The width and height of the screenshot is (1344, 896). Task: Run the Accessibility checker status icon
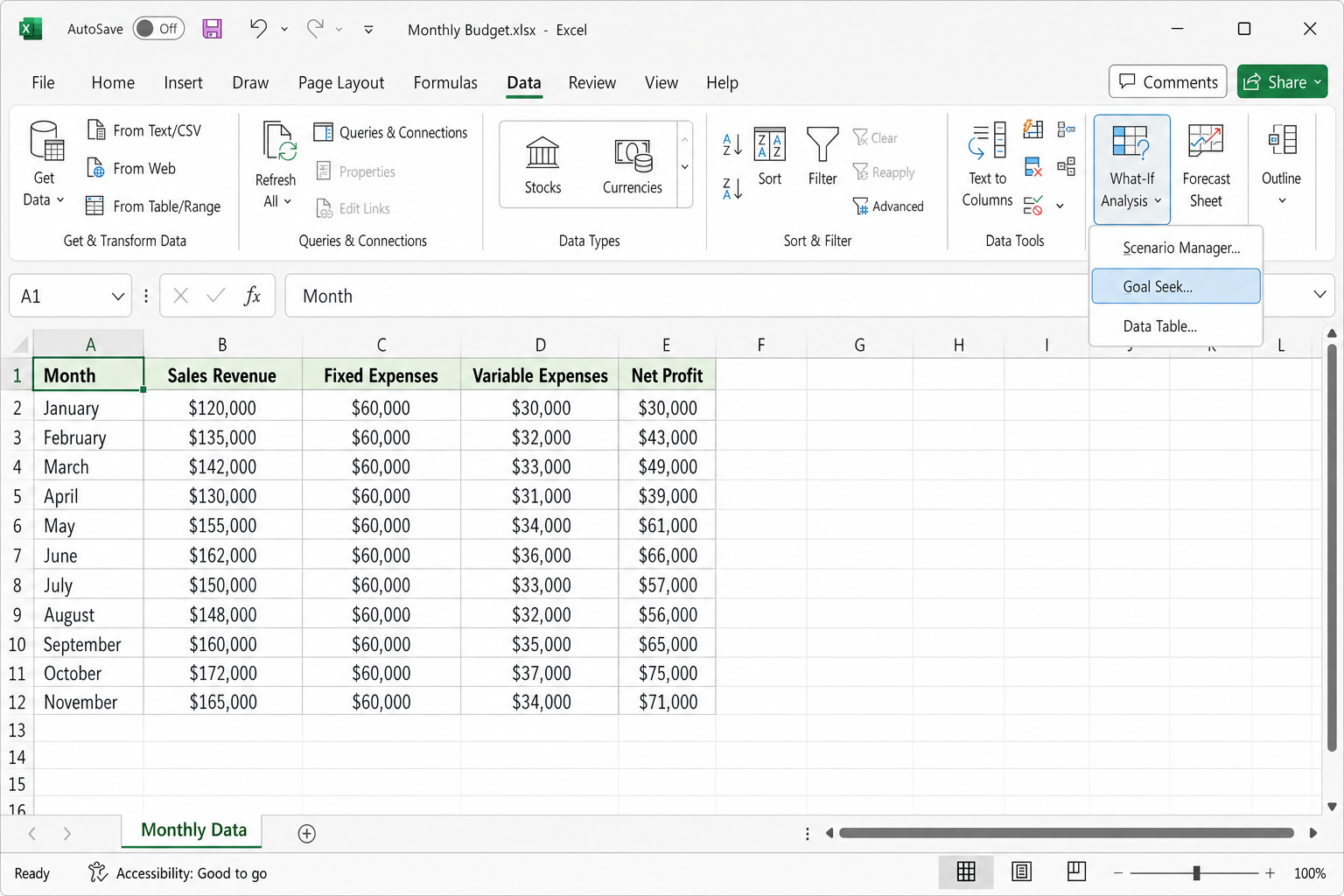(x=98, y=872)
